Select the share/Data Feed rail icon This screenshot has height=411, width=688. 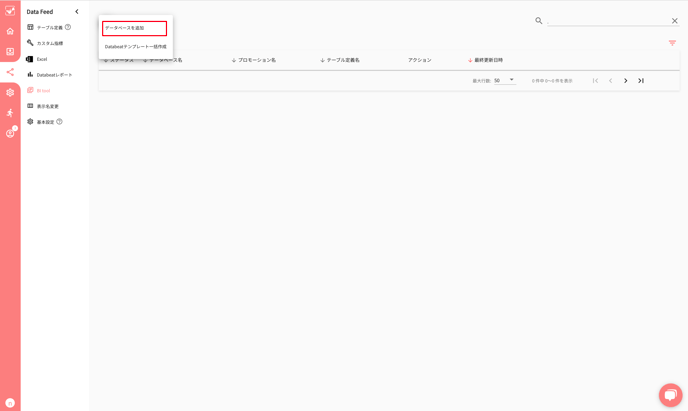pos(10,72)
